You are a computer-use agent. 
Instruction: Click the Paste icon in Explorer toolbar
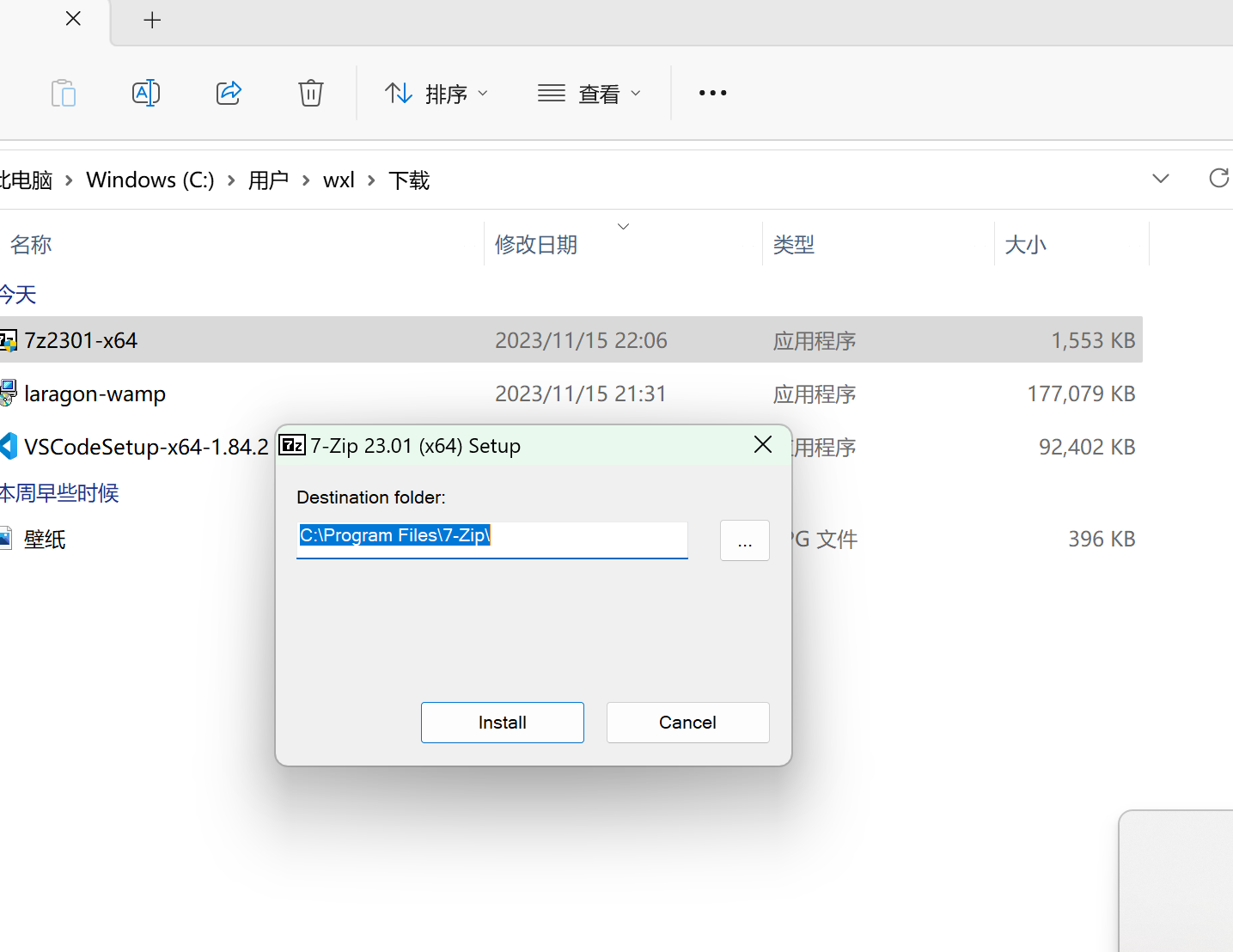pyautogui.click(x=64, y=93)
